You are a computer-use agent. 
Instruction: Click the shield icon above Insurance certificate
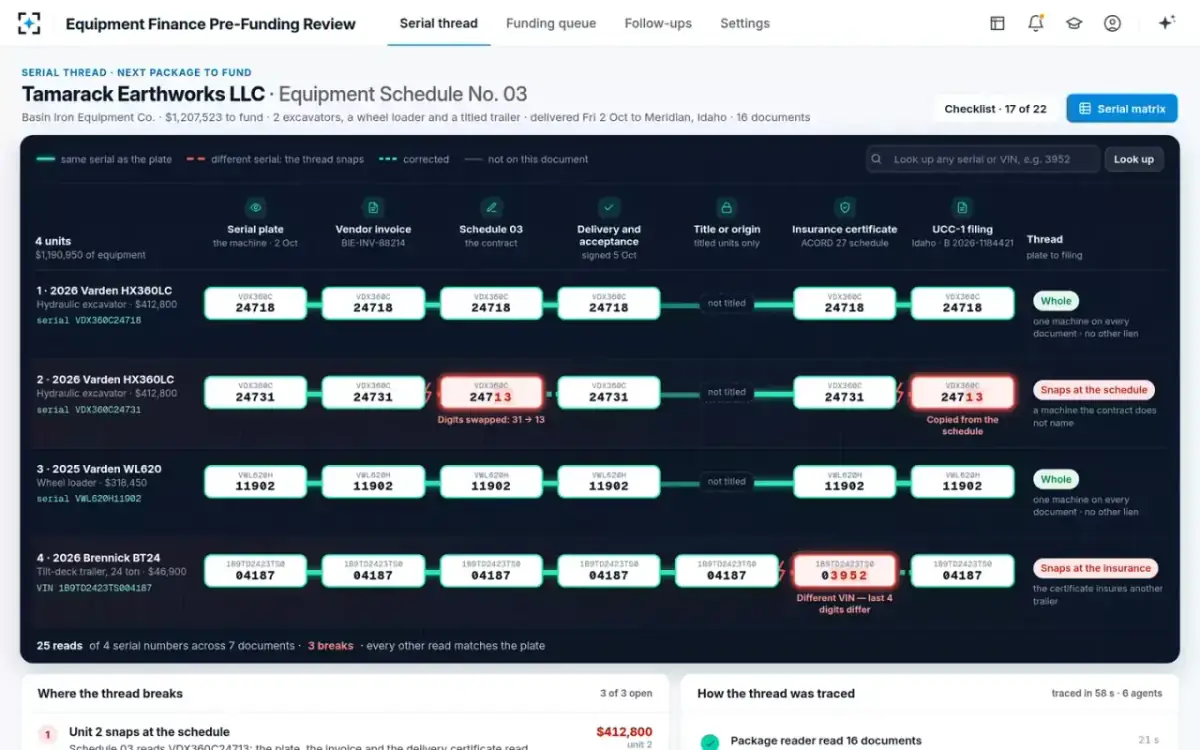tap(844, 207)
